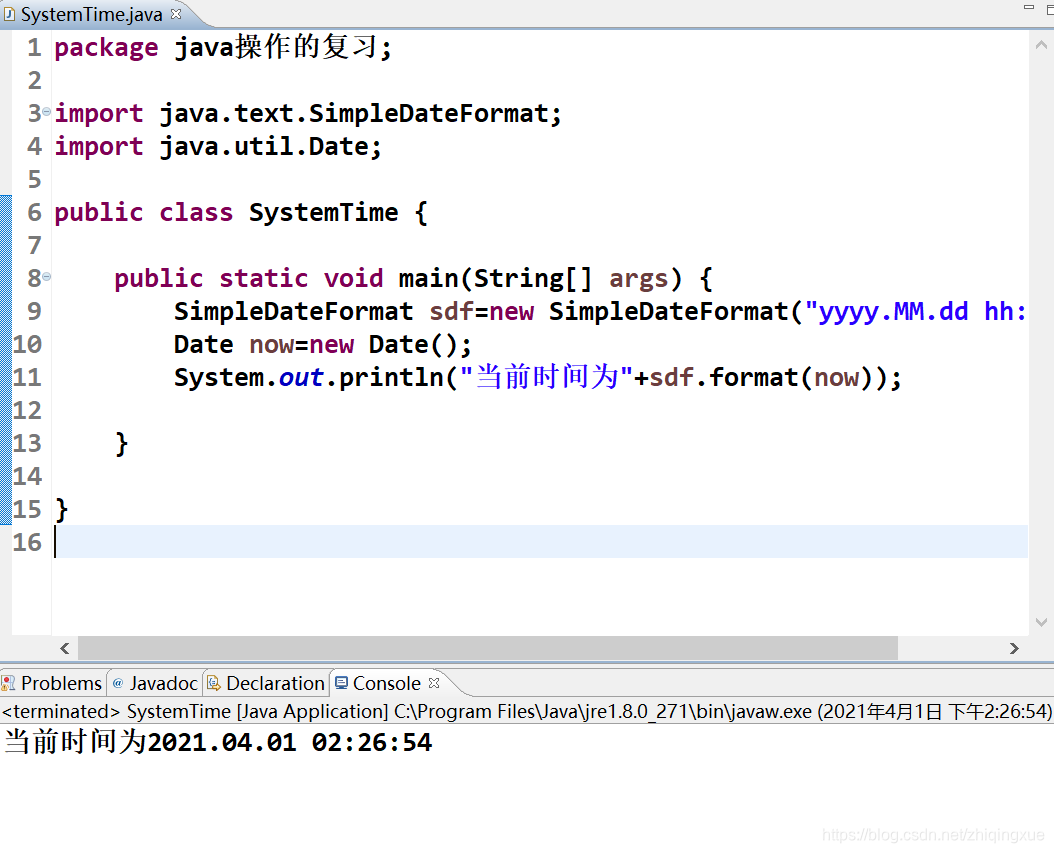Maximize the editor area
This screenshot has width=1054, height=853.
pos(1050,9)
